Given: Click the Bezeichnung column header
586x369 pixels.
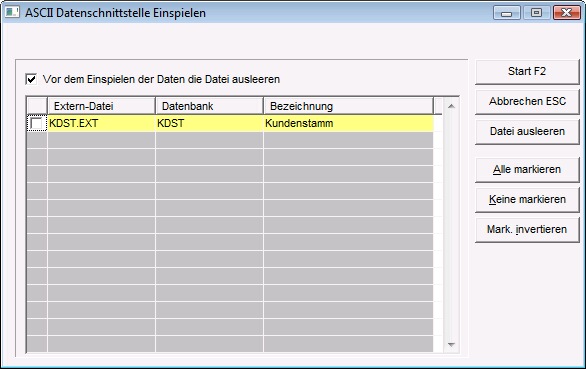Looking at the screenshot, I should (349, 106).
